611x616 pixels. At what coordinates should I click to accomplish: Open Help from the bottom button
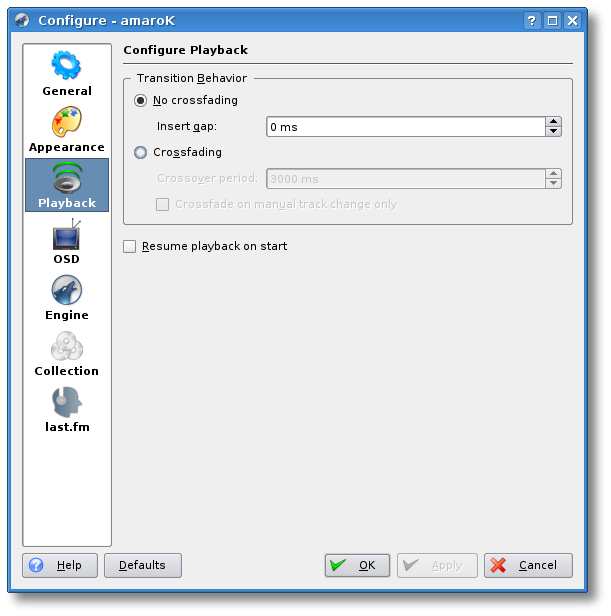click(58, 565)
